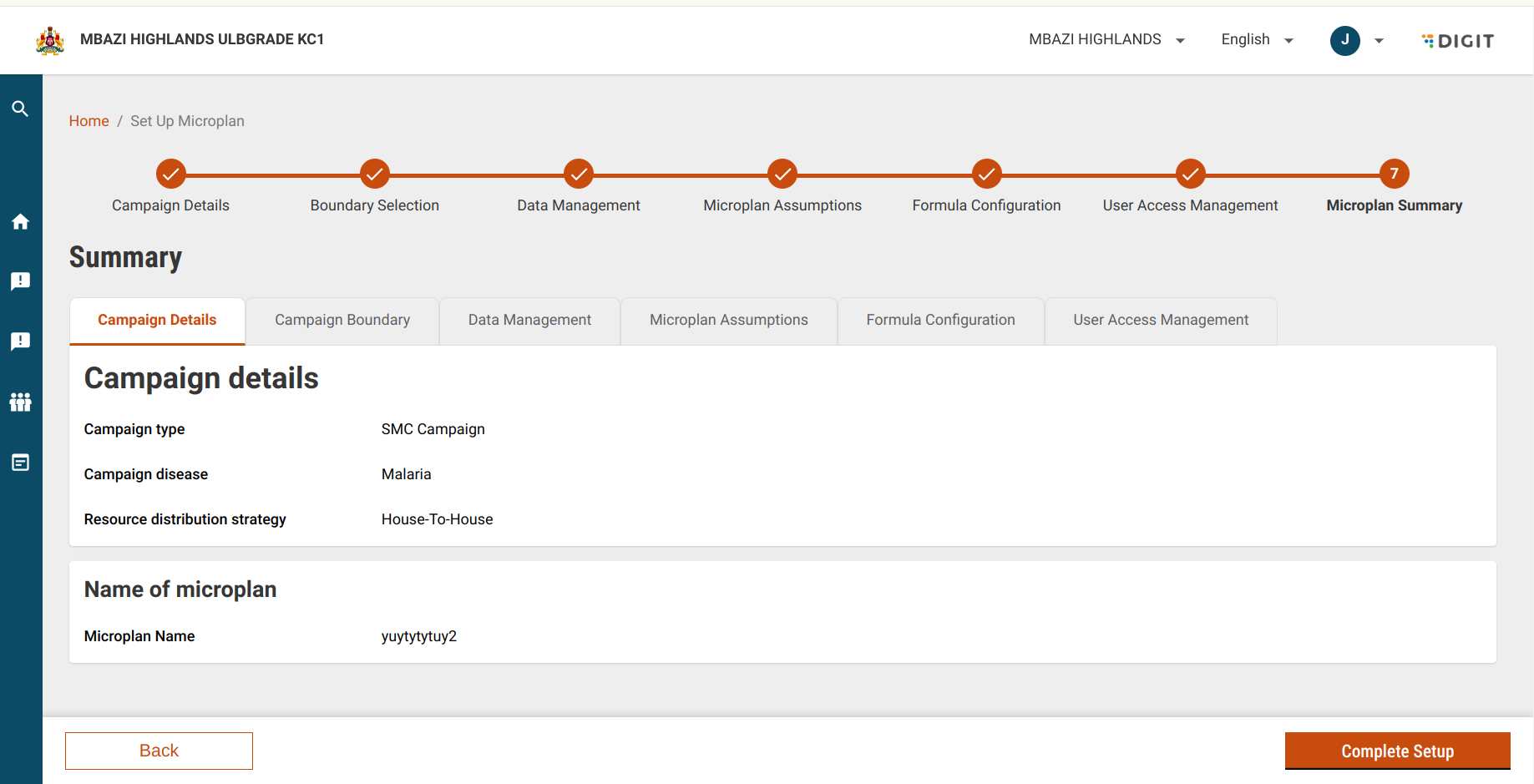Open Home from the sidebar house icon

click(x=20, y=221)
